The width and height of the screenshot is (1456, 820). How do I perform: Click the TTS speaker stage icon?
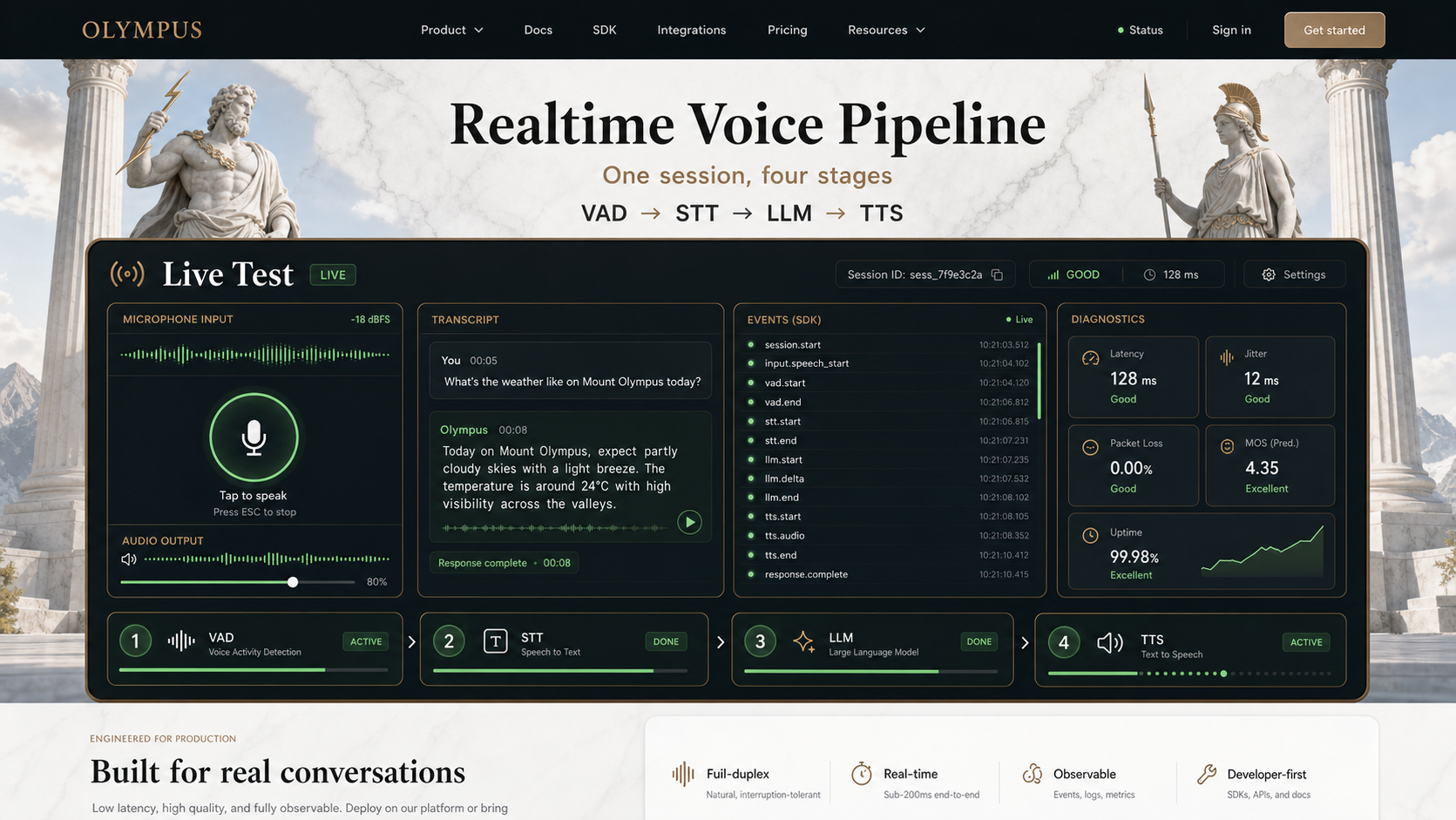tap(1110, 643)
